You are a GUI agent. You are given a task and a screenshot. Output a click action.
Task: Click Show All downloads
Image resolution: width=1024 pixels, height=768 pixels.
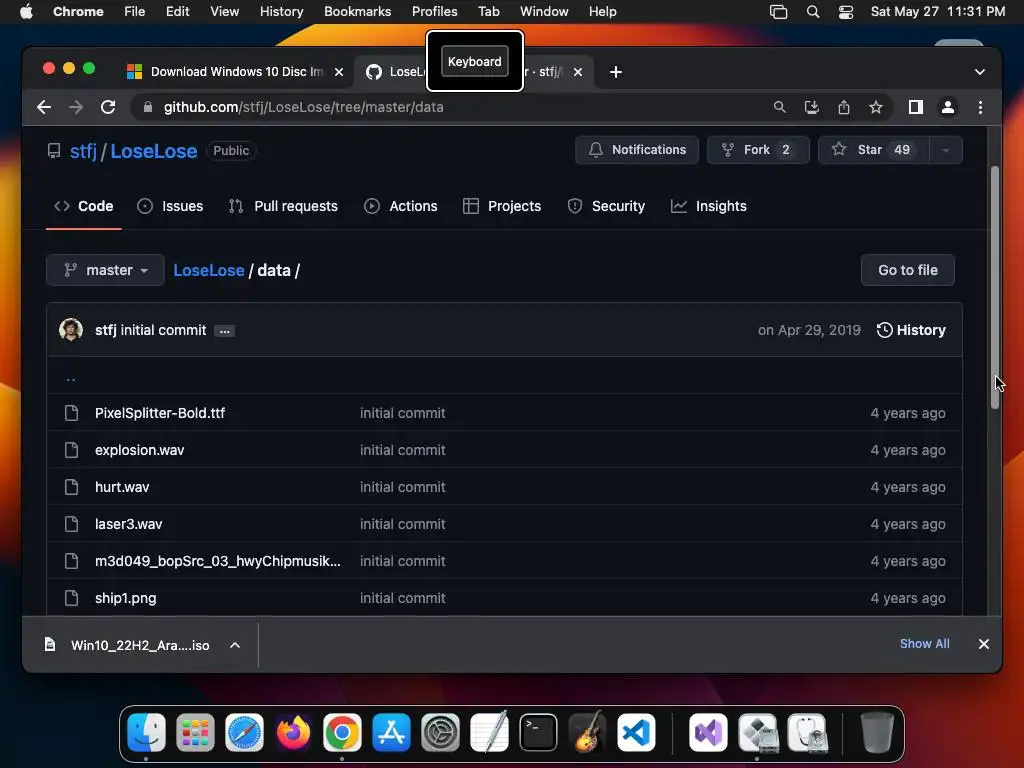click(925, 644)
